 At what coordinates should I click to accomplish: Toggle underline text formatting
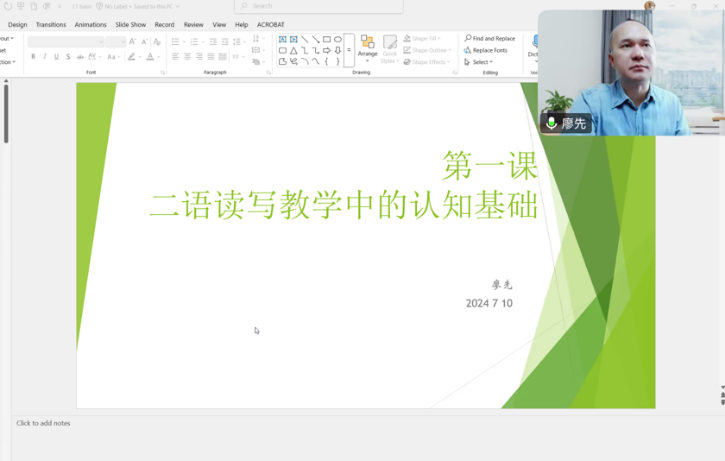coord(56,57)
